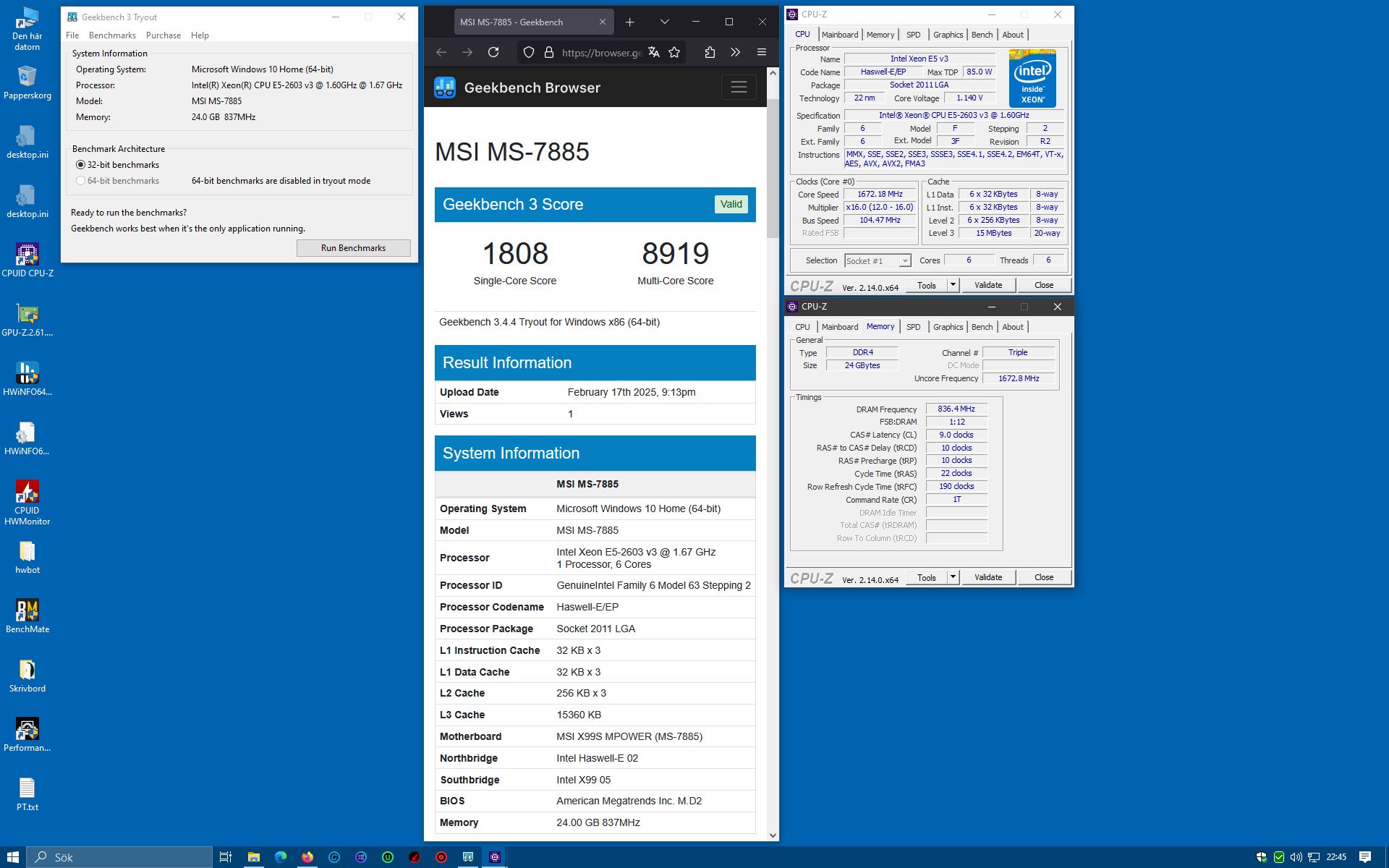Open the Firefox application hamburger menu
Viewport: 1389px width, 868px height.
(x=762, y=52)
